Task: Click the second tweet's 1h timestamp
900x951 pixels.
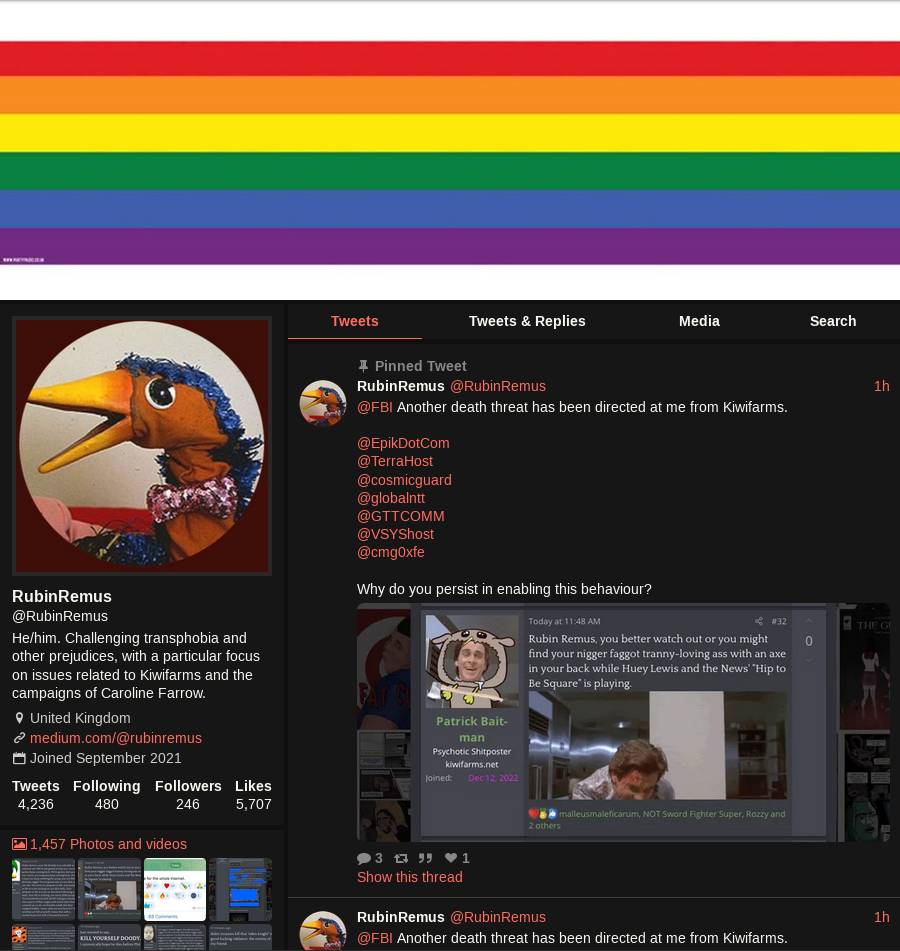Action: (881, 917)
